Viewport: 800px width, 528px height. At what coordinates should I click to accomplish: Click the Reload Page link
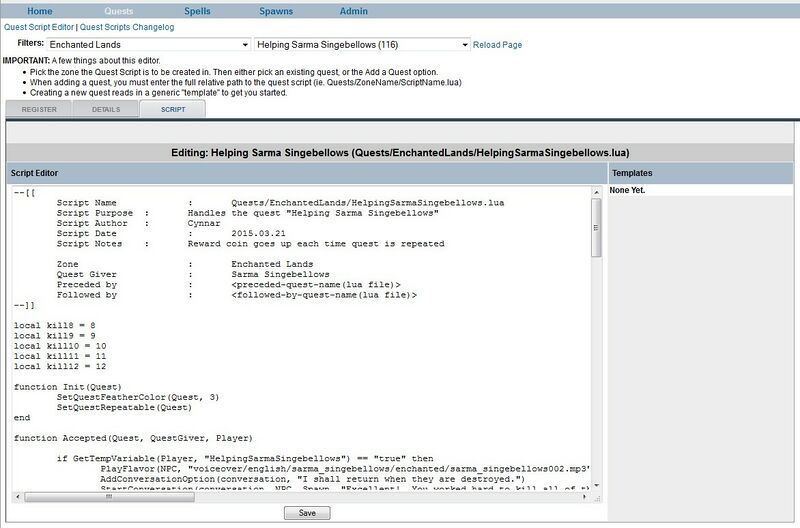click(497, 45)
